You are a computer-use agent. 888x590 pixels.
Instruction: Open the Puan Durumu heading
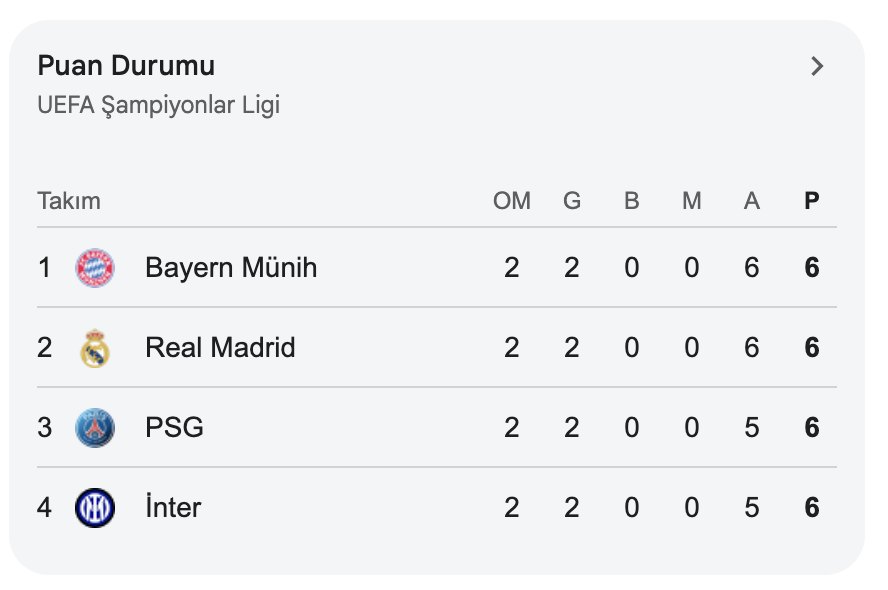[x=126, y=66]
